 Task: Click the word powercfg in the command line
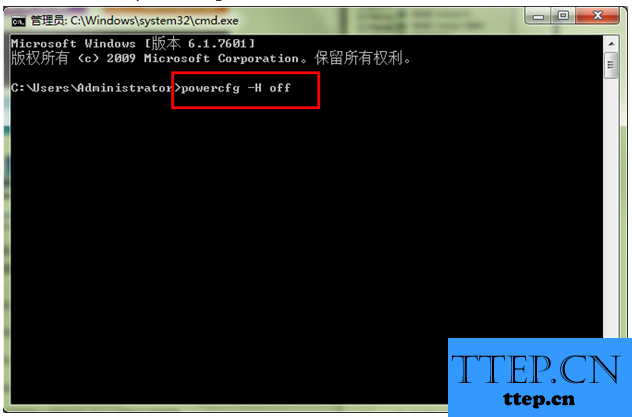pos(210,88)
